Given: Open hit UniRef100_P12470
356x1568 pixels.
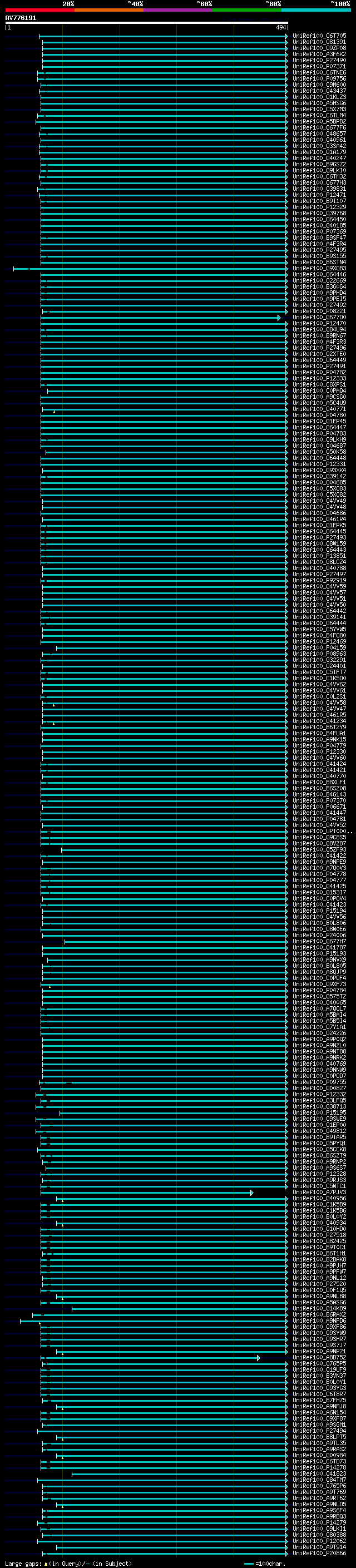Looking at the screenshot, I should tap(319, 323).
